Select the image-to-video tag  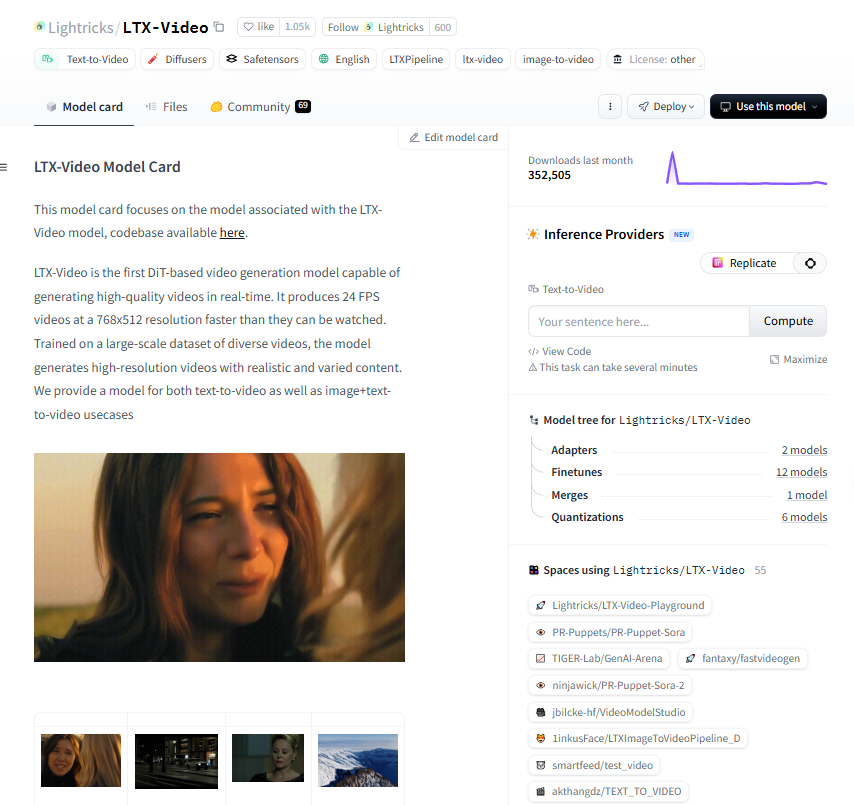pyautogui.click(x=558, y=59)
